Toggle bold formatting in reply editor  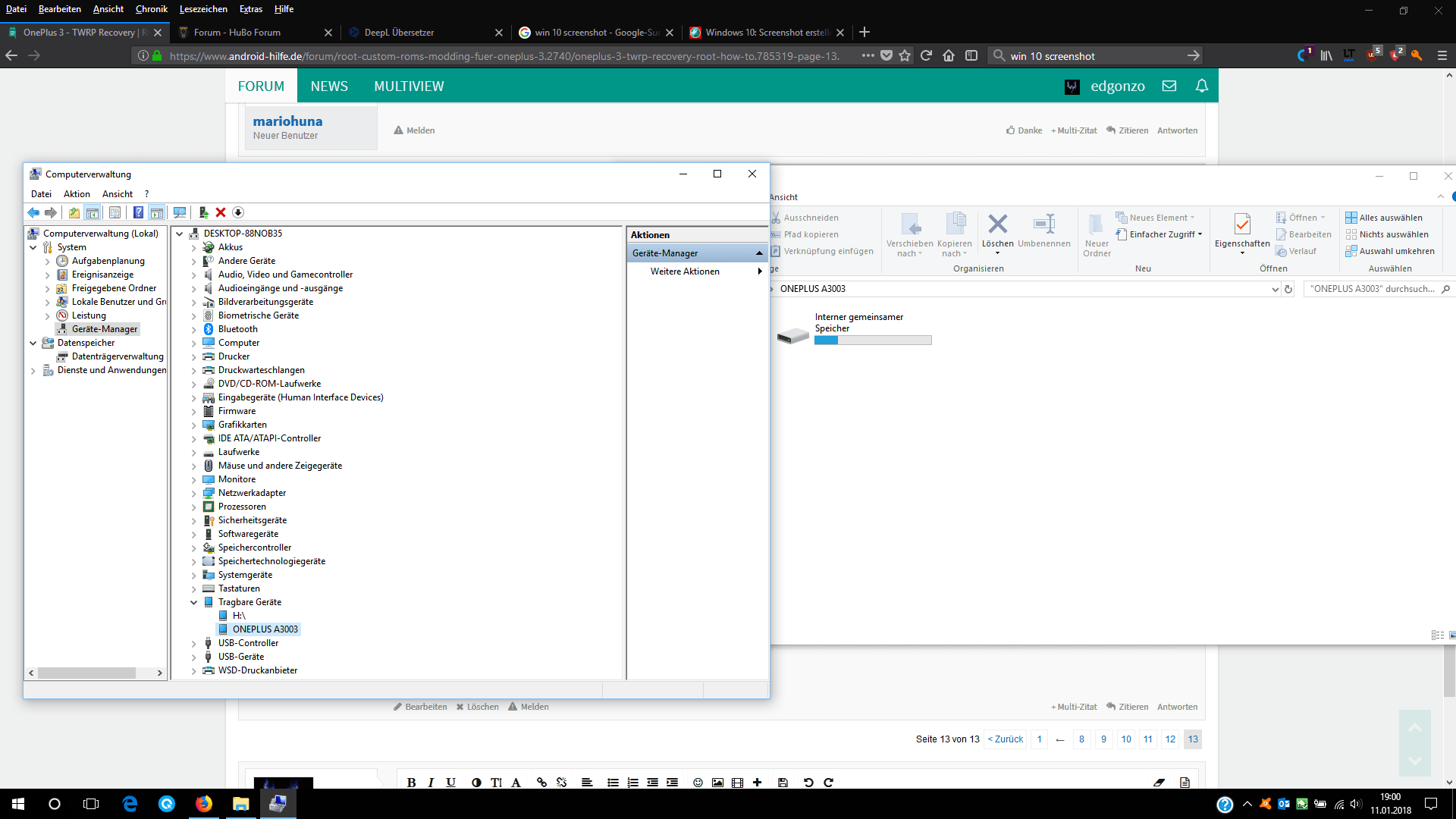click(411, 783)
